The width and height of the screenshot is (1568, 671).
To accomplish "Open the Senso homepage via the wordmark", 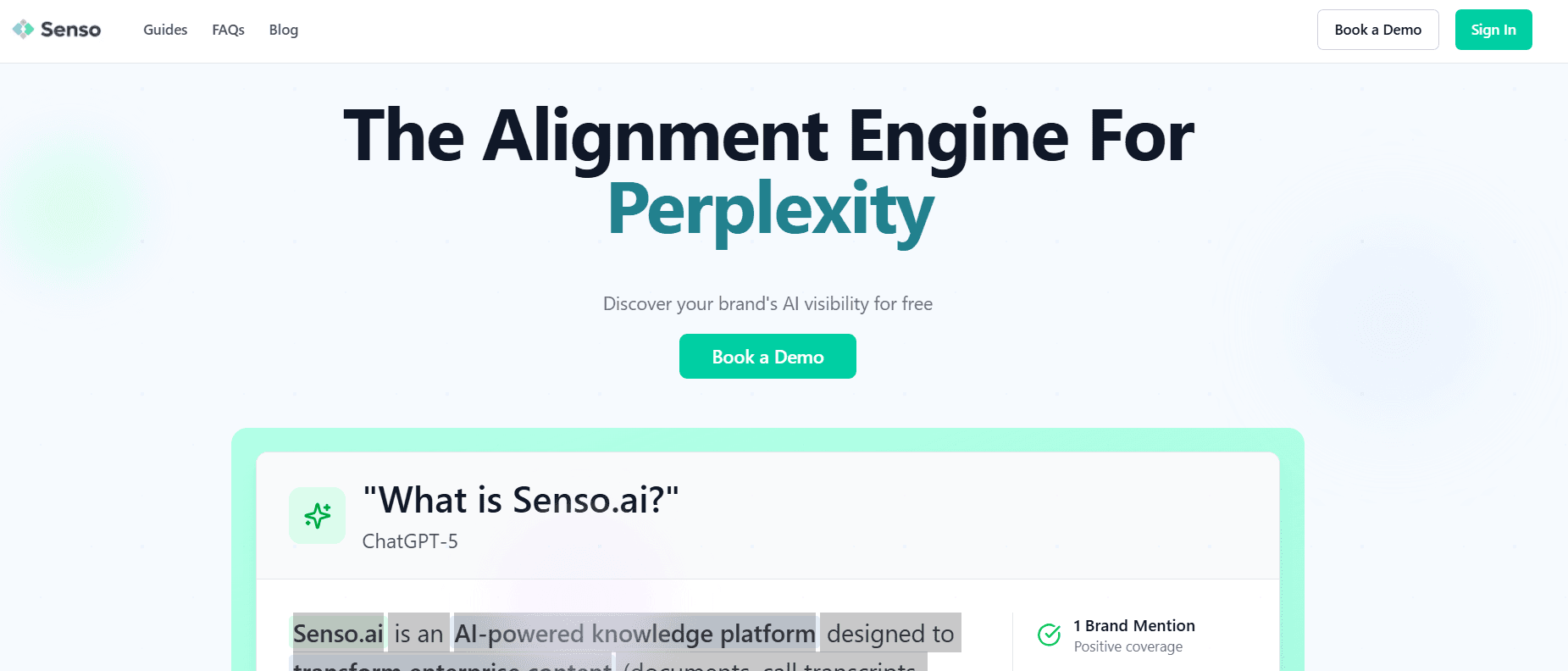I will coord(69,29).
